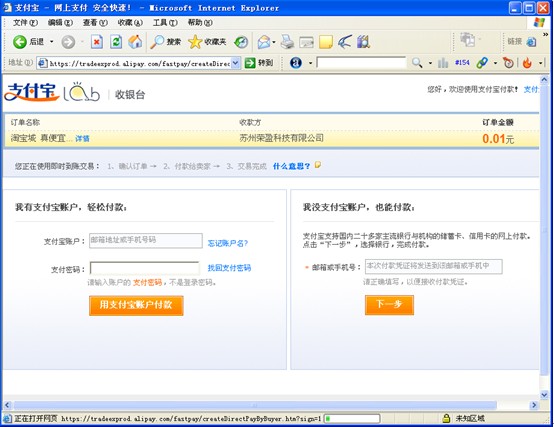
Task: Click the Alexa toolbar search text box
Action: tap(361, 63)
